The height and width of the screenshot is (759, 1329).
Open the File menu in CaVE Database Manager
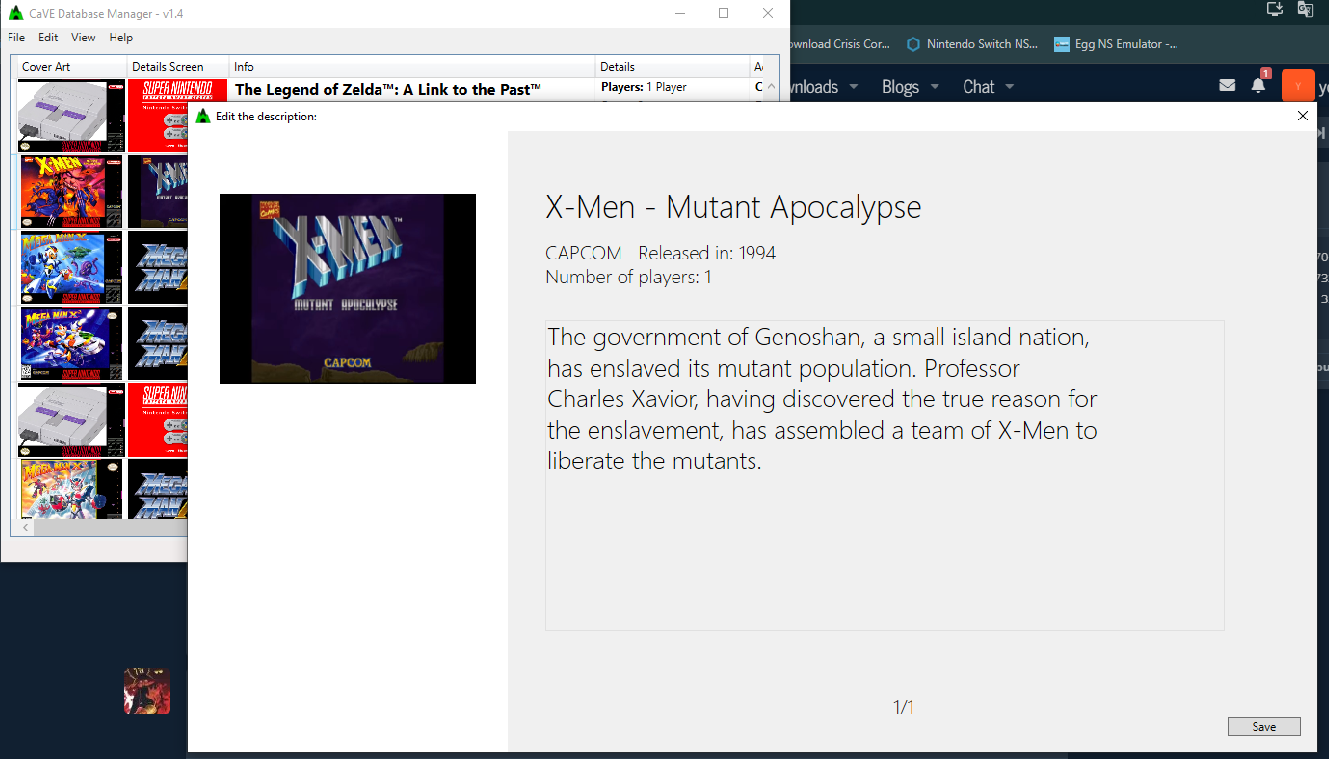(x=16, y=37)
